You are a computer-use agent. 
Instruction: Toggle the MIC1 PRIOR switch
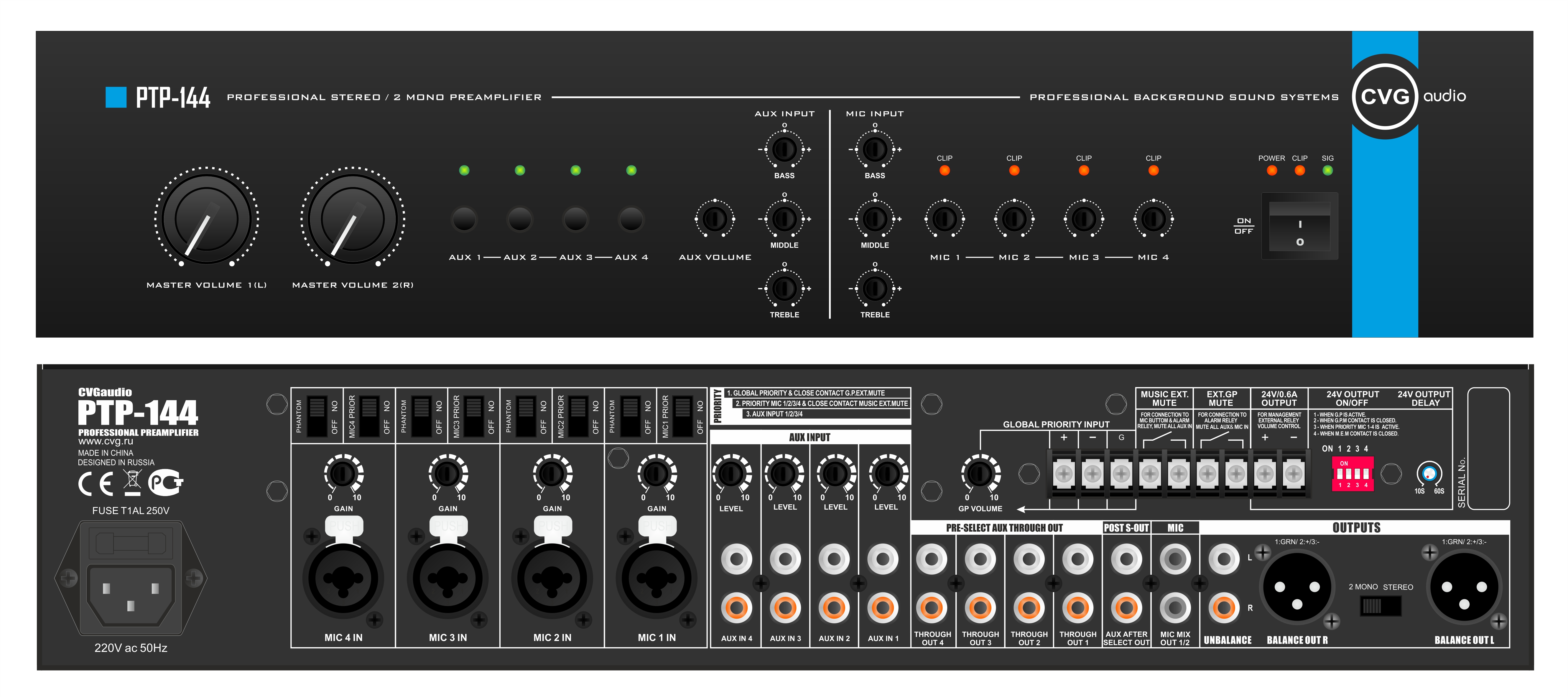point(682,417)
